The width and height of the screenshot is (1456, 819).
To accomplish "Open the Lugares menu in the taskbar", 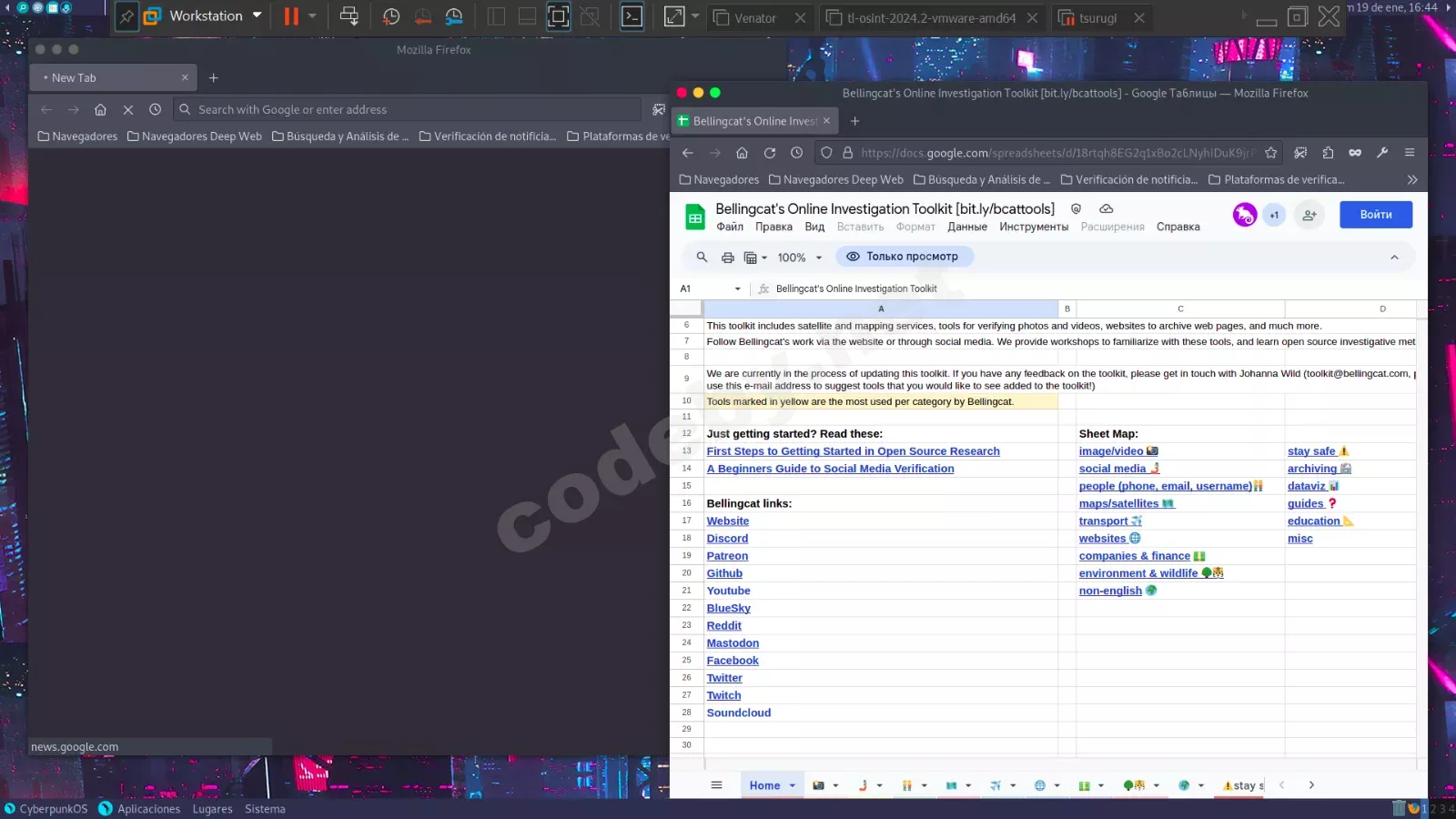I will point(212,809).
